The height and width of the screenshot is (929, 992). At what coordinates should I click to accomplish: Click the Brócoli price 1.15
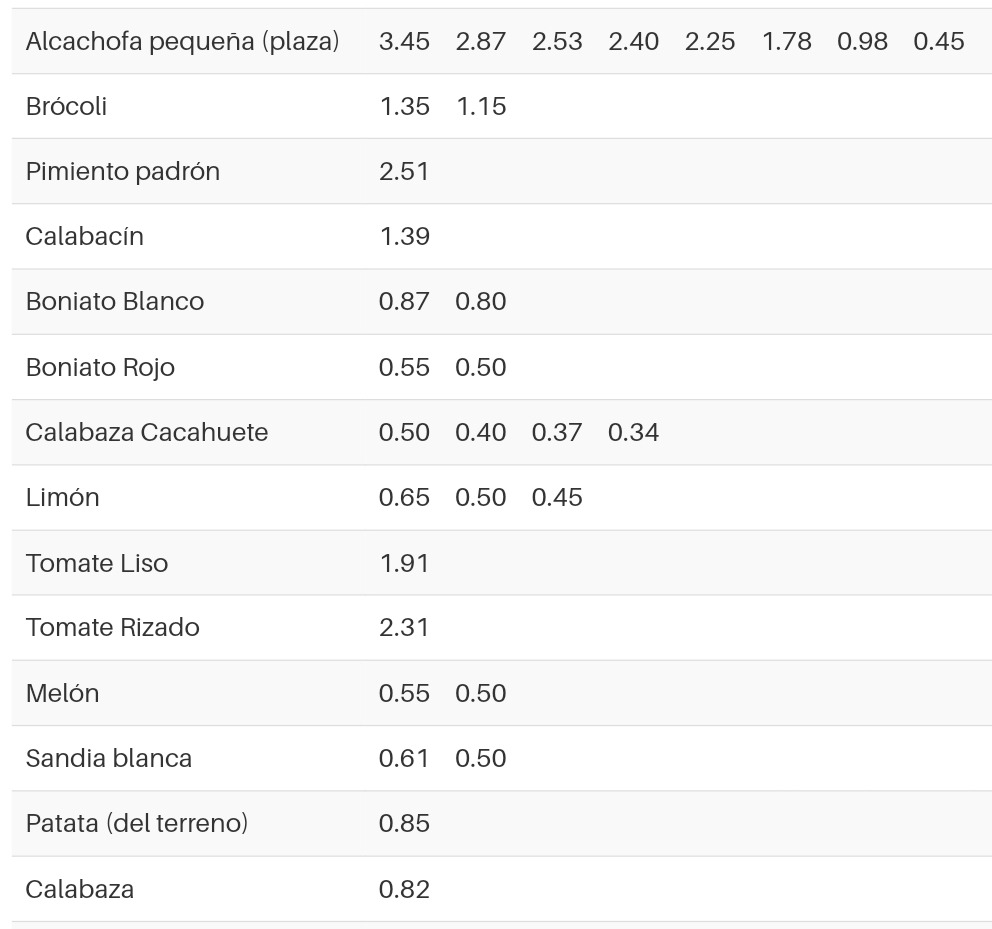pos(481,106)
